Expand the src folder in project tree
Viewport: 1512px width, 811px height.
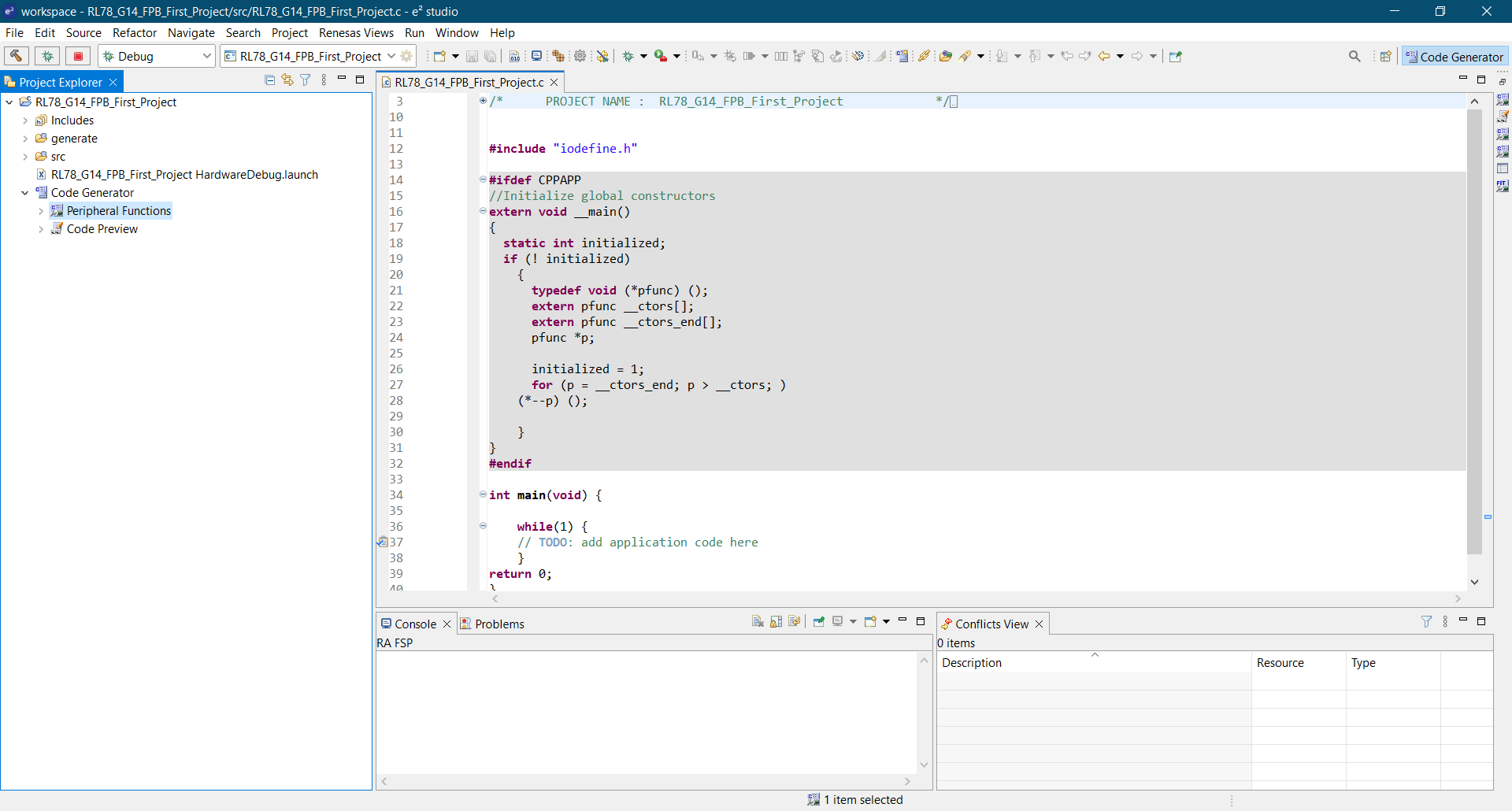pos(25,157)
